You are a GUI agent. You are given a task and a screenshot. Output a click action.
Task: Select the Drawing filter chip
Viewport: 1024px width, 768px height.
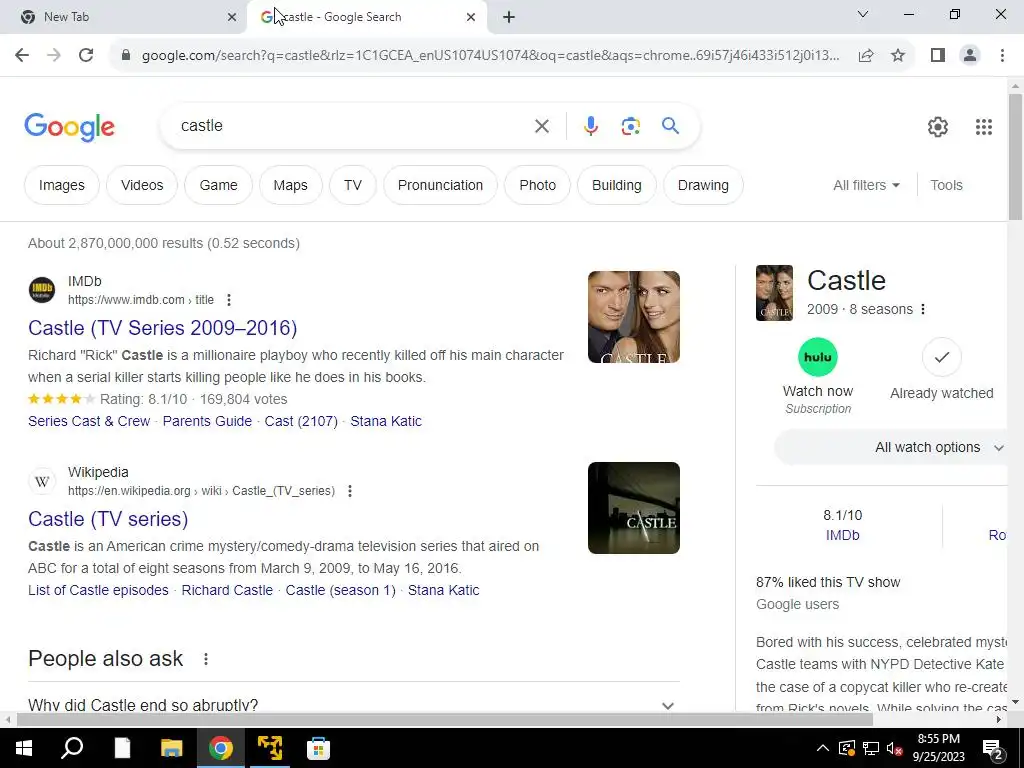point(703,185)
